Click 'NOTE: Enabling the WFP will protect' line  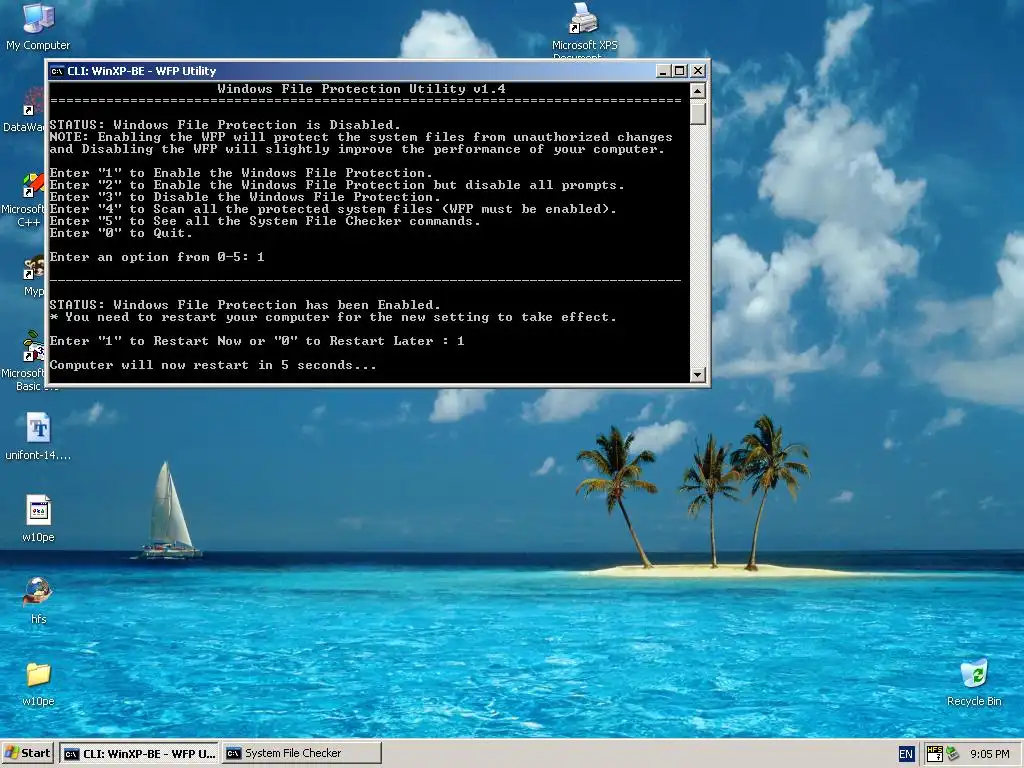pos(361,137)
